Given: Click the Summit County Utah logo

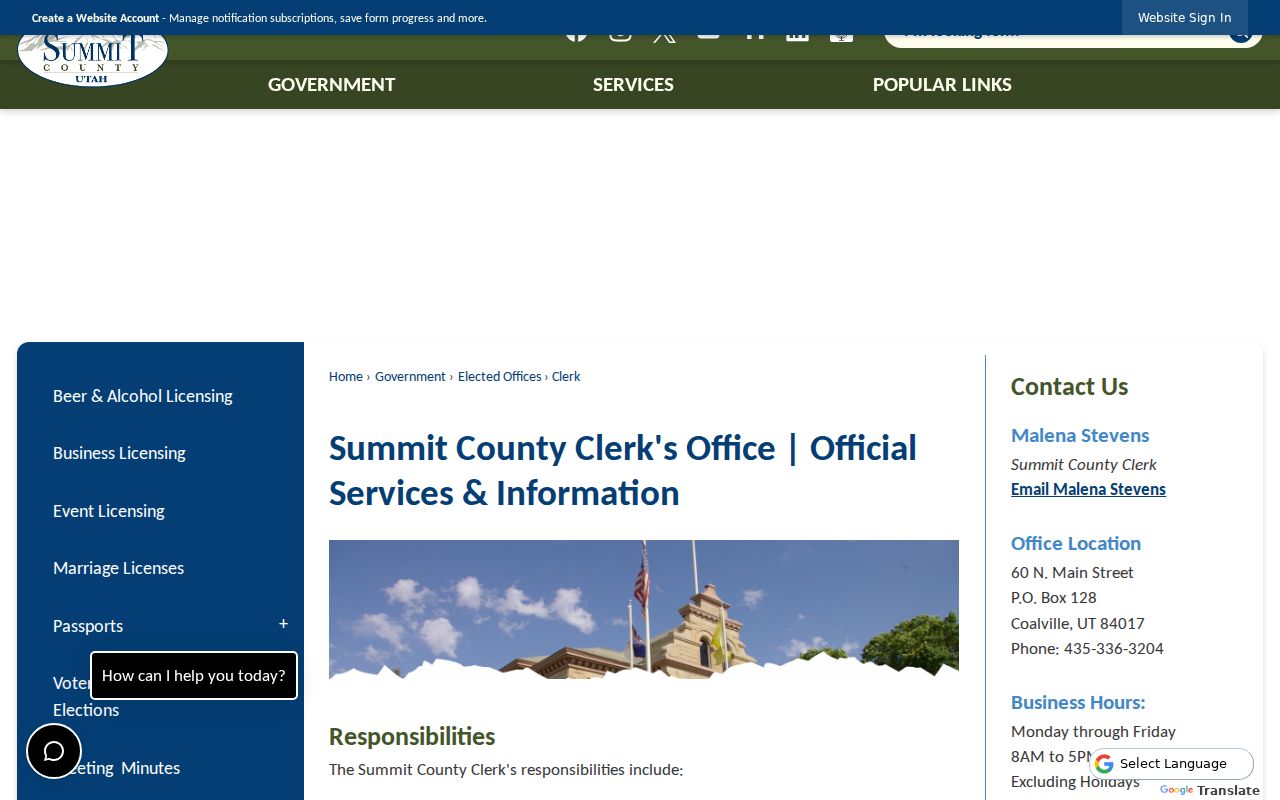Looking at the screenshot, I should [x=93, y=61].
